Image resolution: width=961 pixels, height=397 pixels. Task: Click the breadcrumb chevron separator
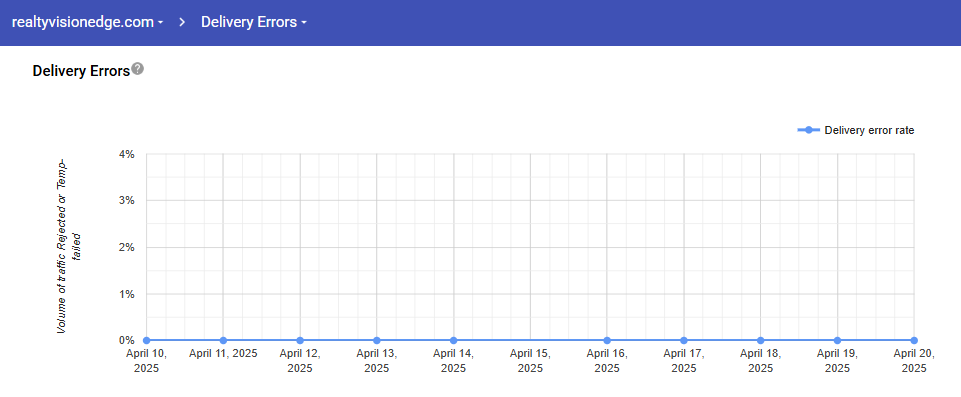click(183, 23)
